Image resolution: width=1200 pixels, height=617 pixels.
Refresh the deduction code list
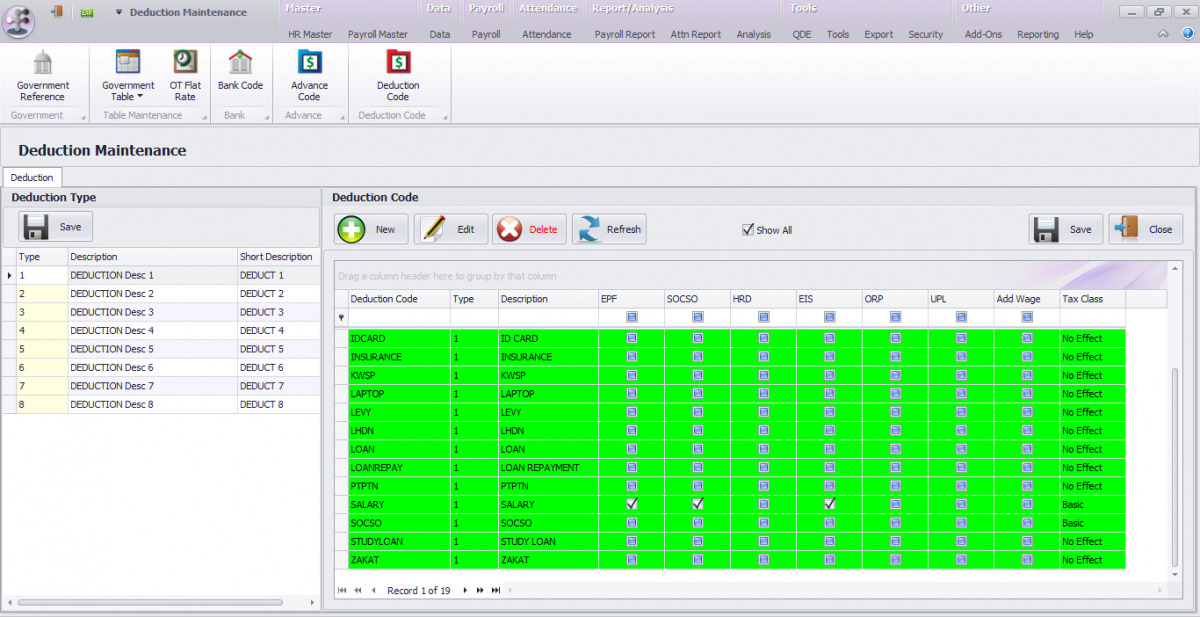pos(609,229)
